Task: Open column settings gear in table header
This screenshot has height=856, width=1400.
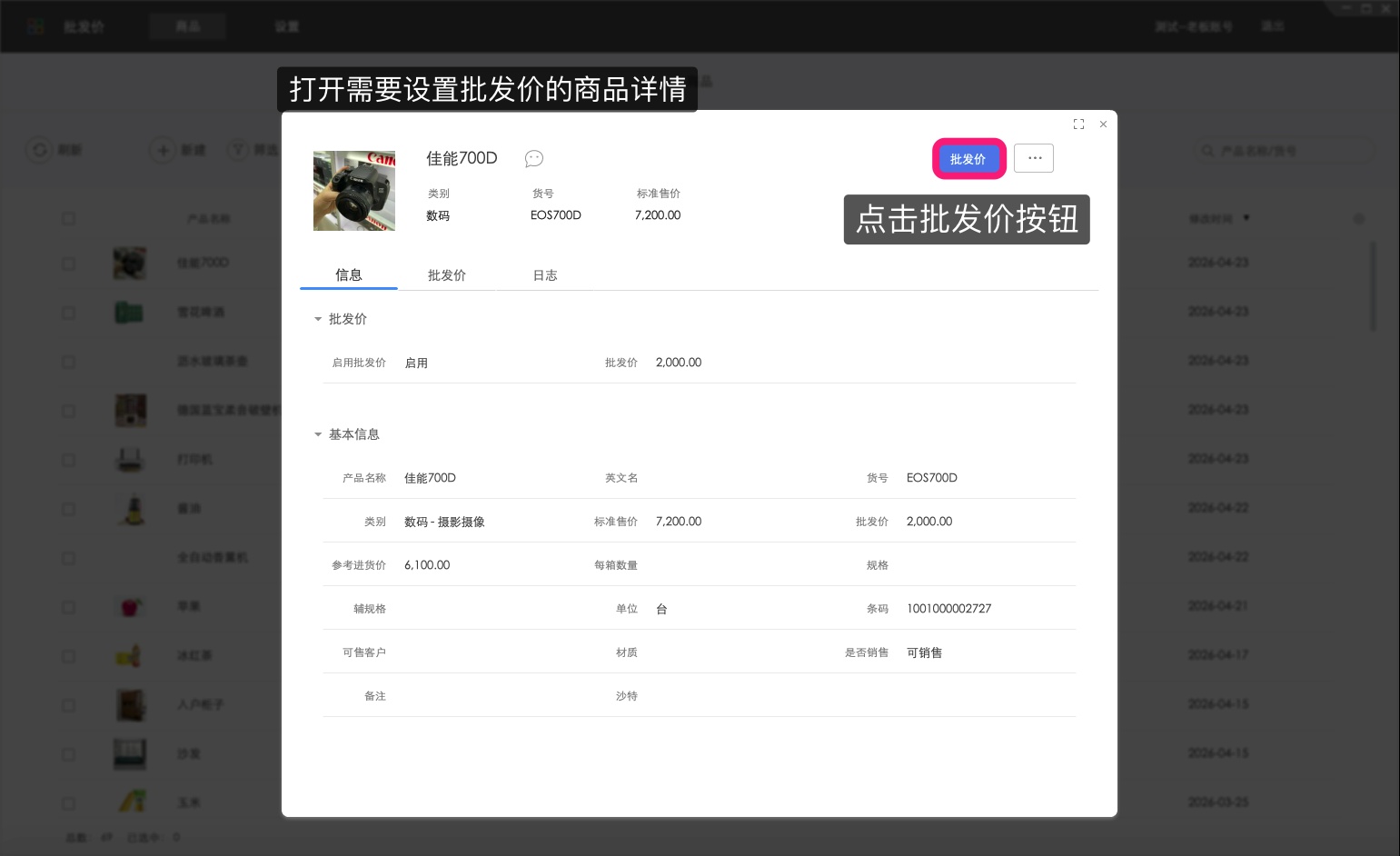Action: (1359, 219)
